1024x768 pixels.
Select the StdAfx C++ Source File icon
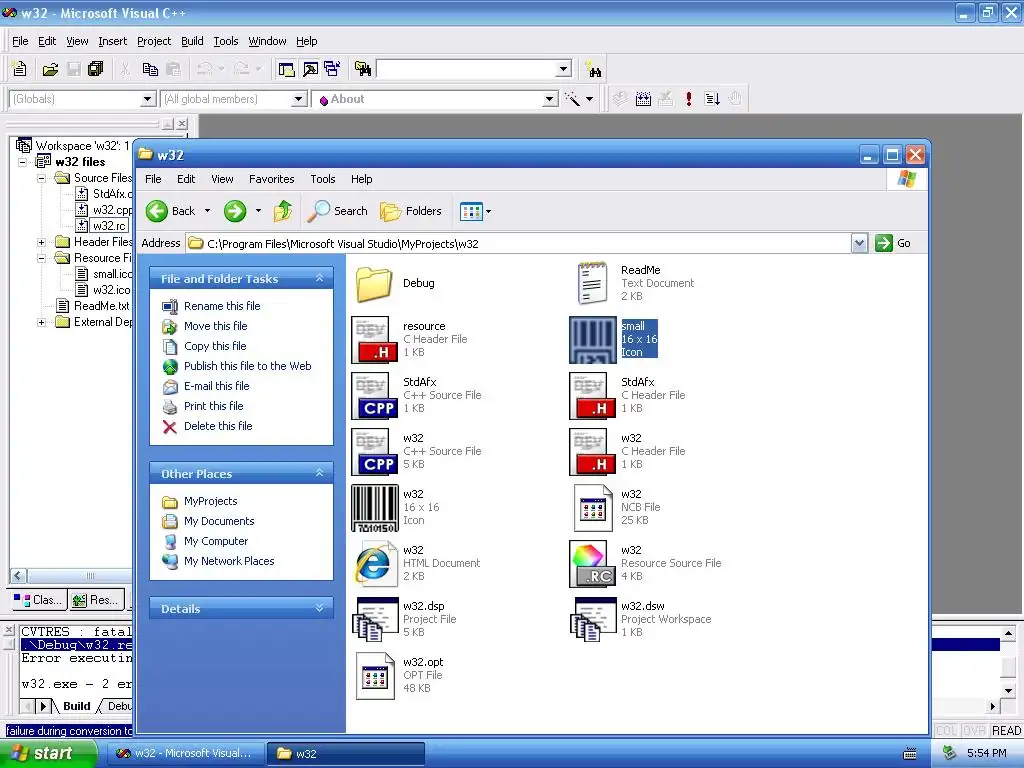click(x=375, y=396)
